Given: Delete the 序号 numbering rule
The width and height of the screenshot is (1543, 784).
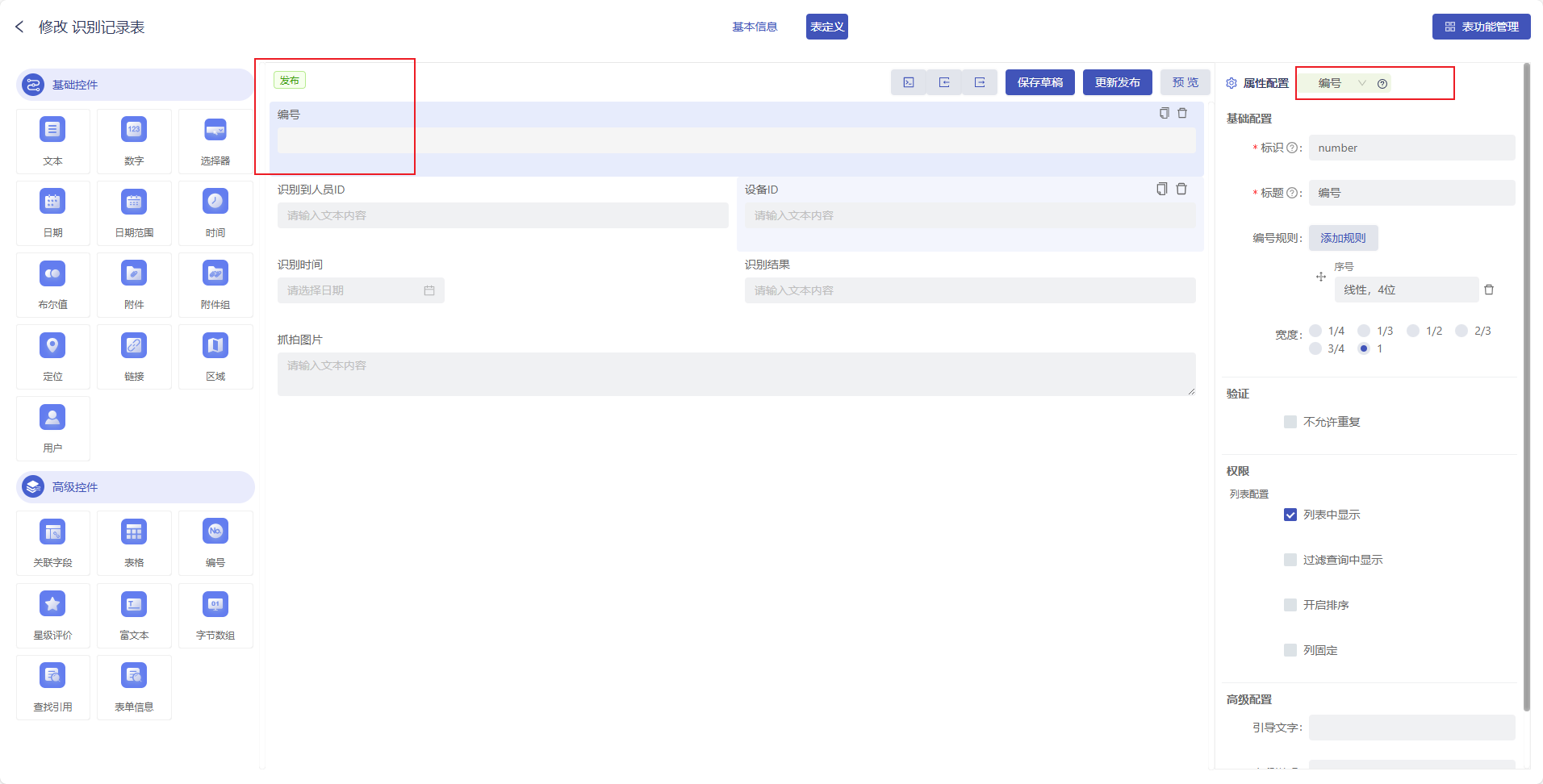Looking at the screenshot, I should tap(1489, 290).
